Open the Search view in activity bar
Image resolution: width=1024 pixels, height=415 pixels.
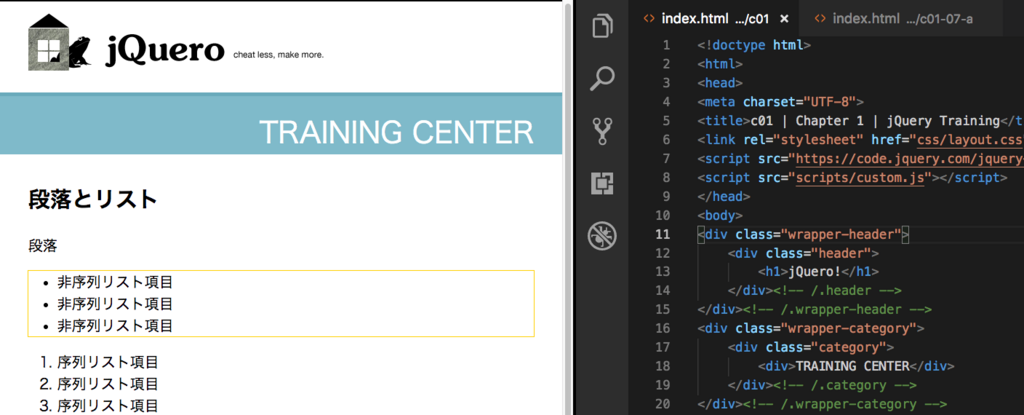[x=602, y=79]
